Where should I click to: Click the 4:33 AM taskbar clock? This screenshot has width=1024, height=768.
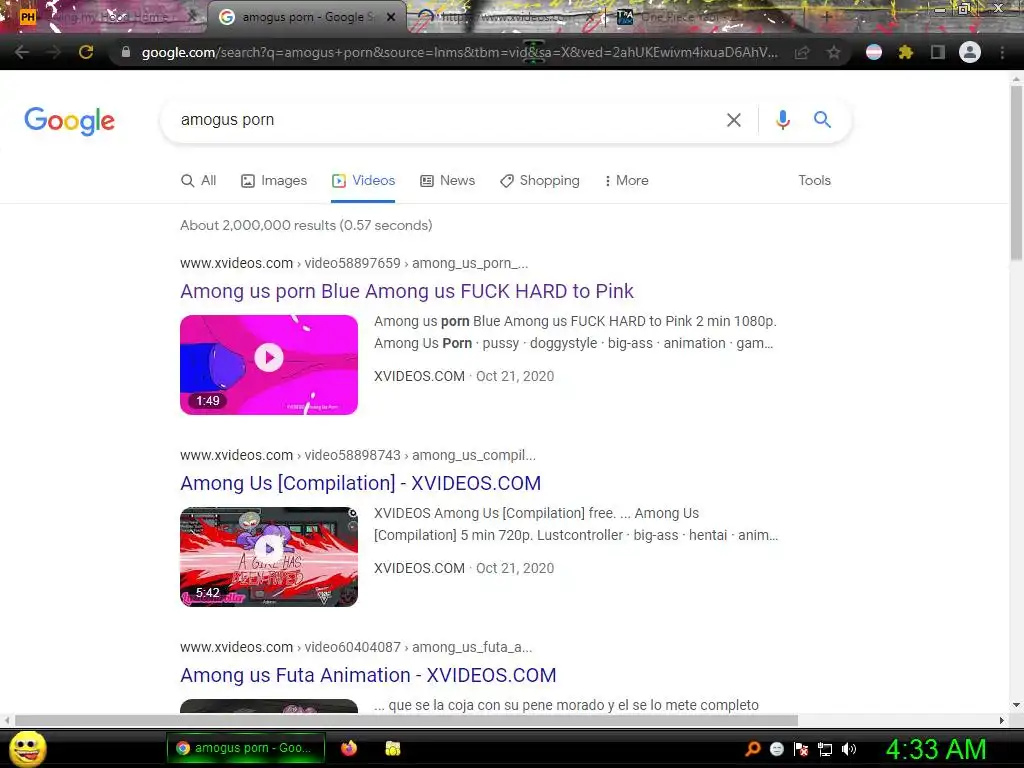pyautogui.click(x=936, y=749)
